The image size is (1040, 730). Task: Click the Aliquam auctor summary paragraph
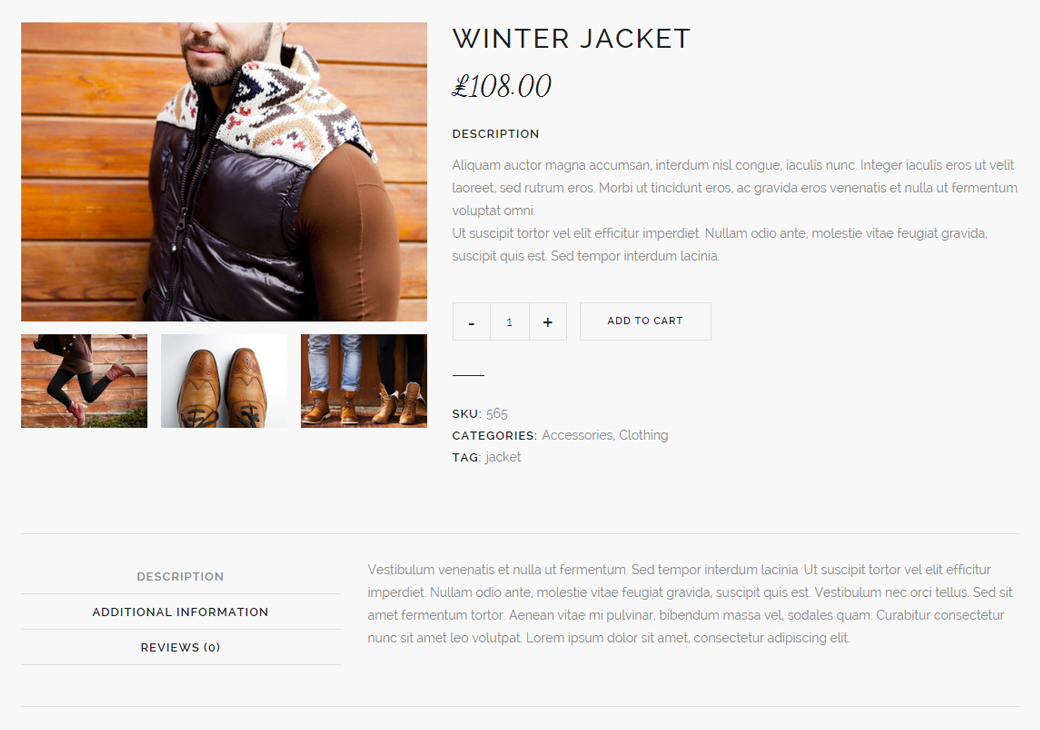point(735,210)
